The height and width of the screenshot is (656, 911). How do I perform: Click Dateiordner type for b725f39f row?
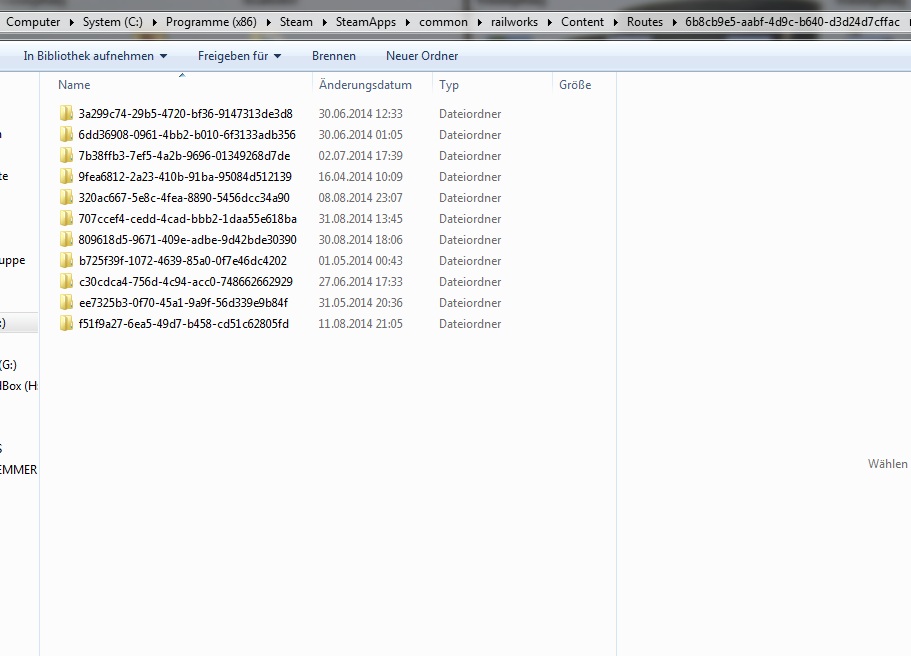[x=470, y=260]
